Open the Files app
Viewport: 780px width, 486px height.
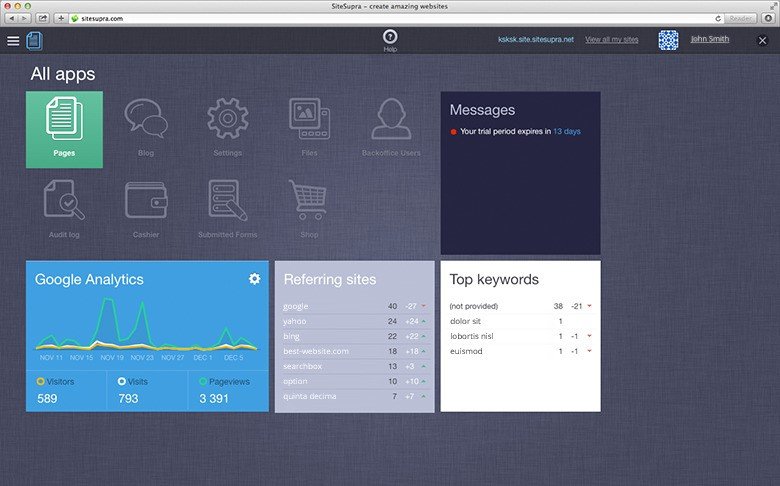[x=309, y=128]
